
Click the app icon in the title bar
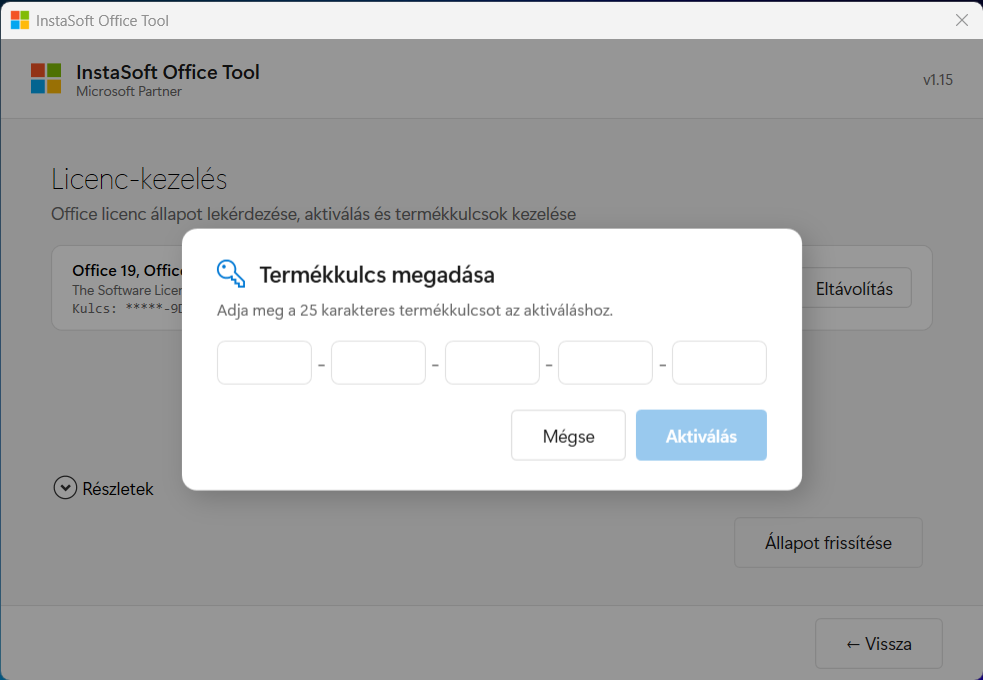tap(20, 20)
